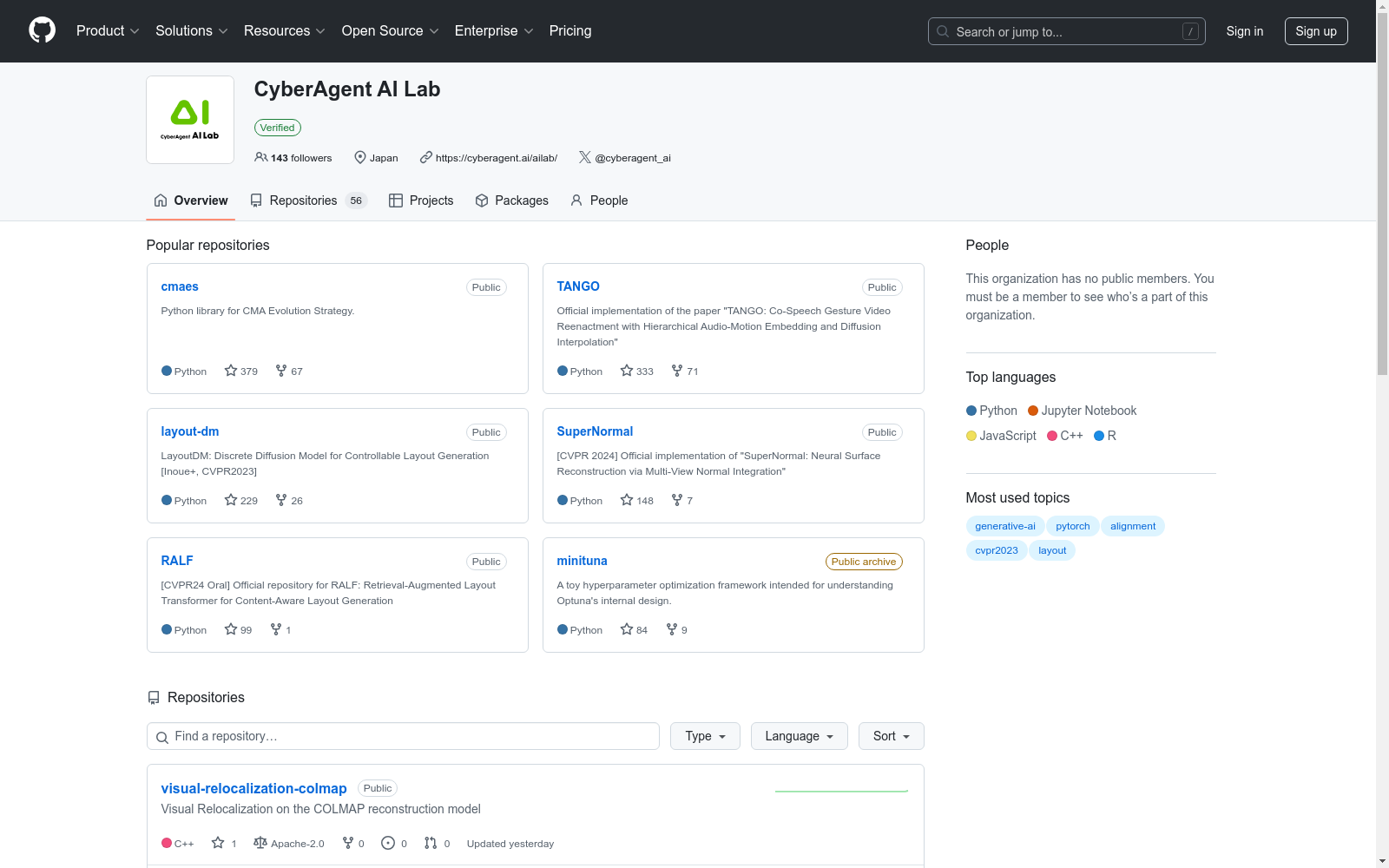The height and width of the screenshot is (868, 1389).
Task: Filter by Python in Top languages
Action: (x=991, y=411)
